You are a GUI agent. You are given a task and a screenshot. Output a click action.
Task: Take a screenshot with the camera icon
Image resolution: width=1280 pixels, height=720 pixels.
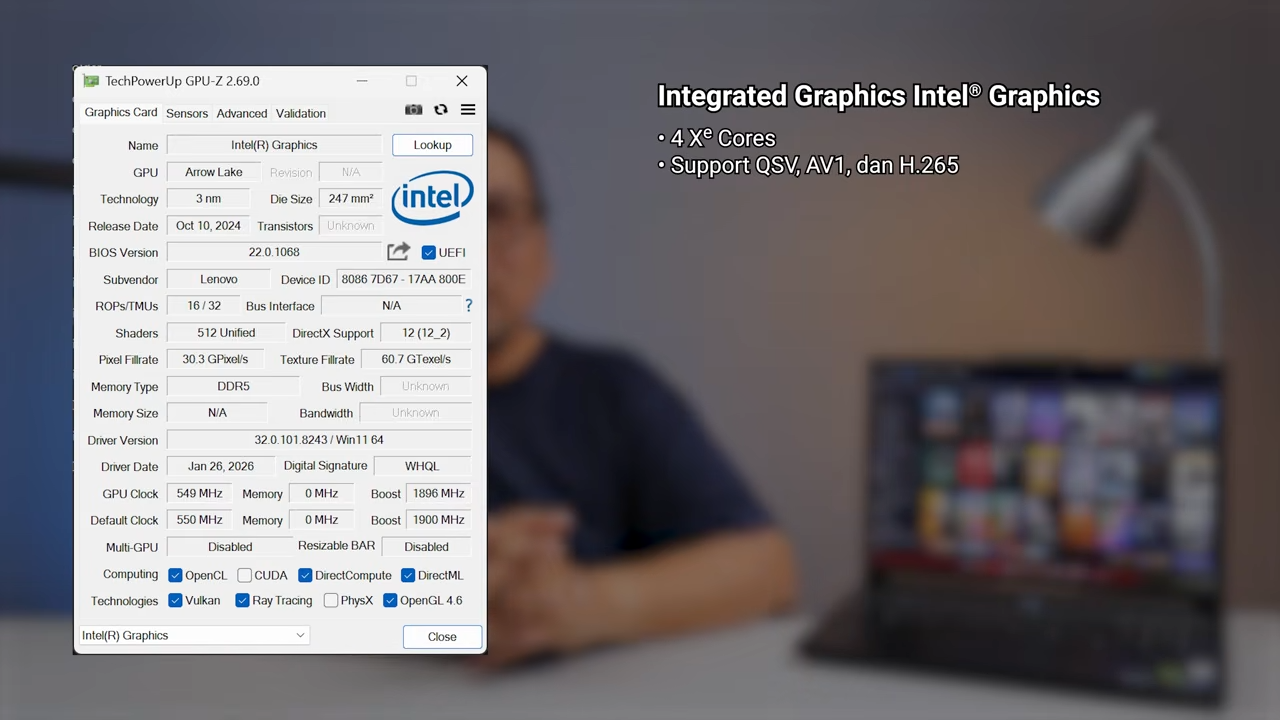click(x=413, y=110)
